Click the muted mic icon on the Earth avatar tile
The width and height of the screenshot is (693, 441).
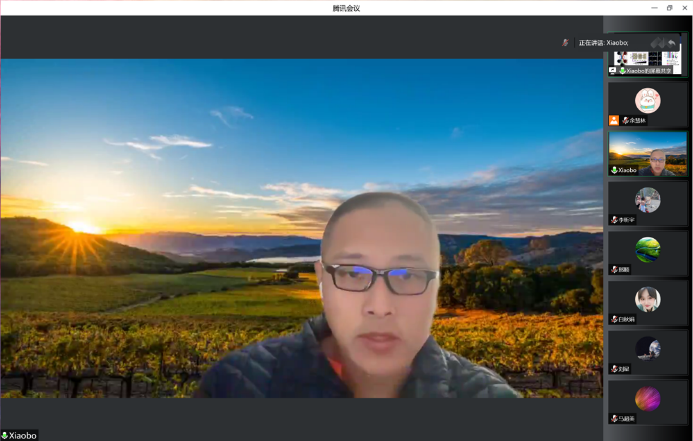pyautogui.click(x=614, y=368)
